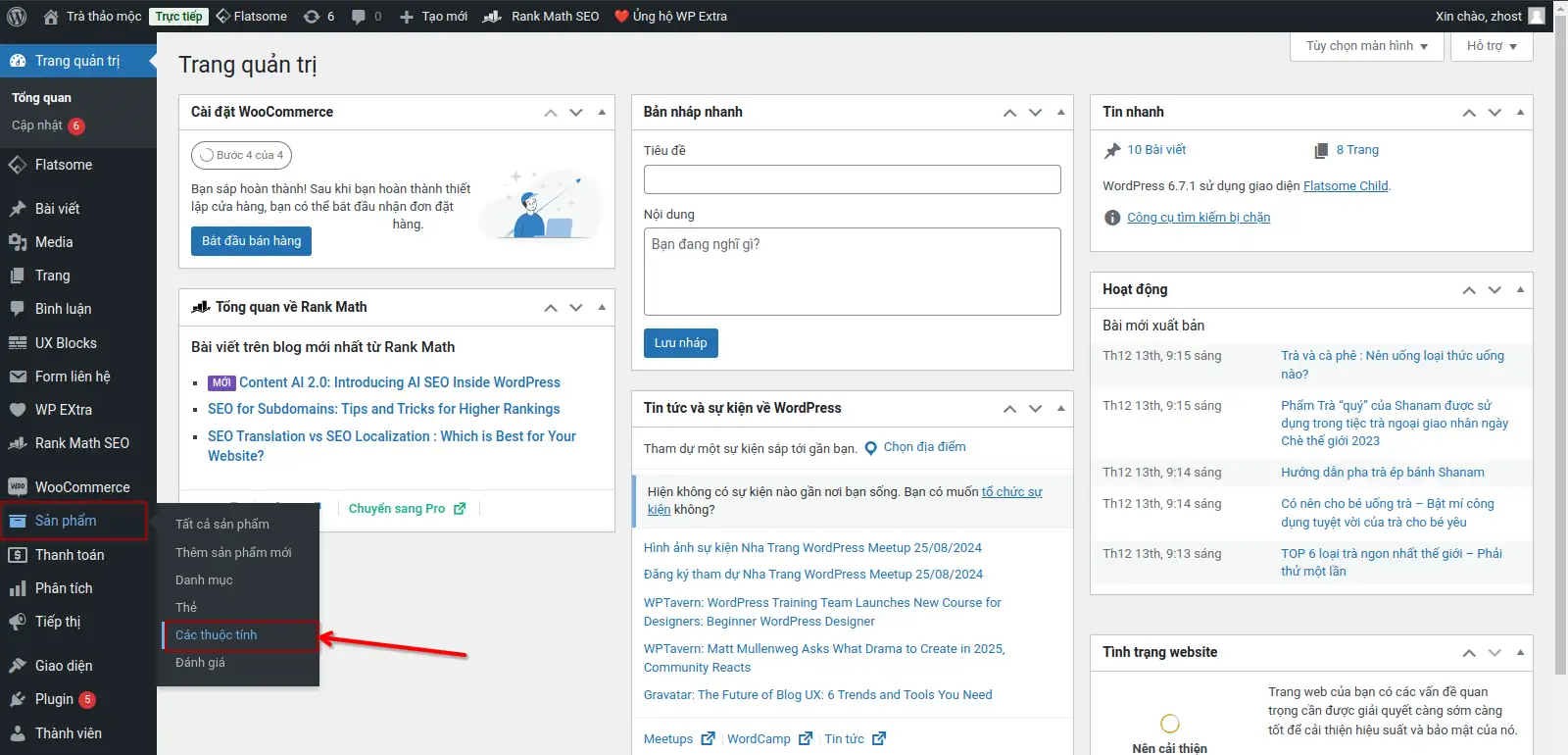The image size is (1568, 755).
Task: Click the Chọn địa điểm link
Action: pos(924,447)
